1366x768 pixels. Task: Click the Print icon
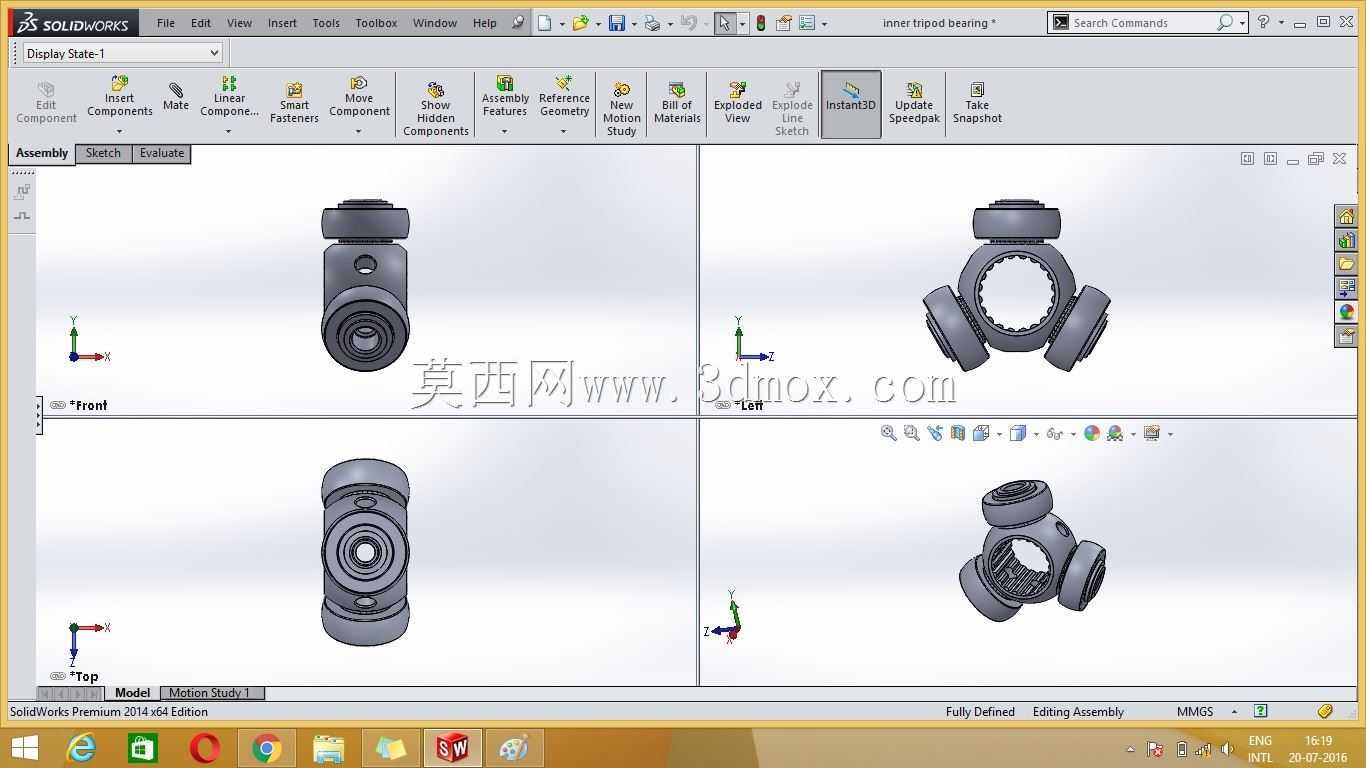[x=652, y=22]
